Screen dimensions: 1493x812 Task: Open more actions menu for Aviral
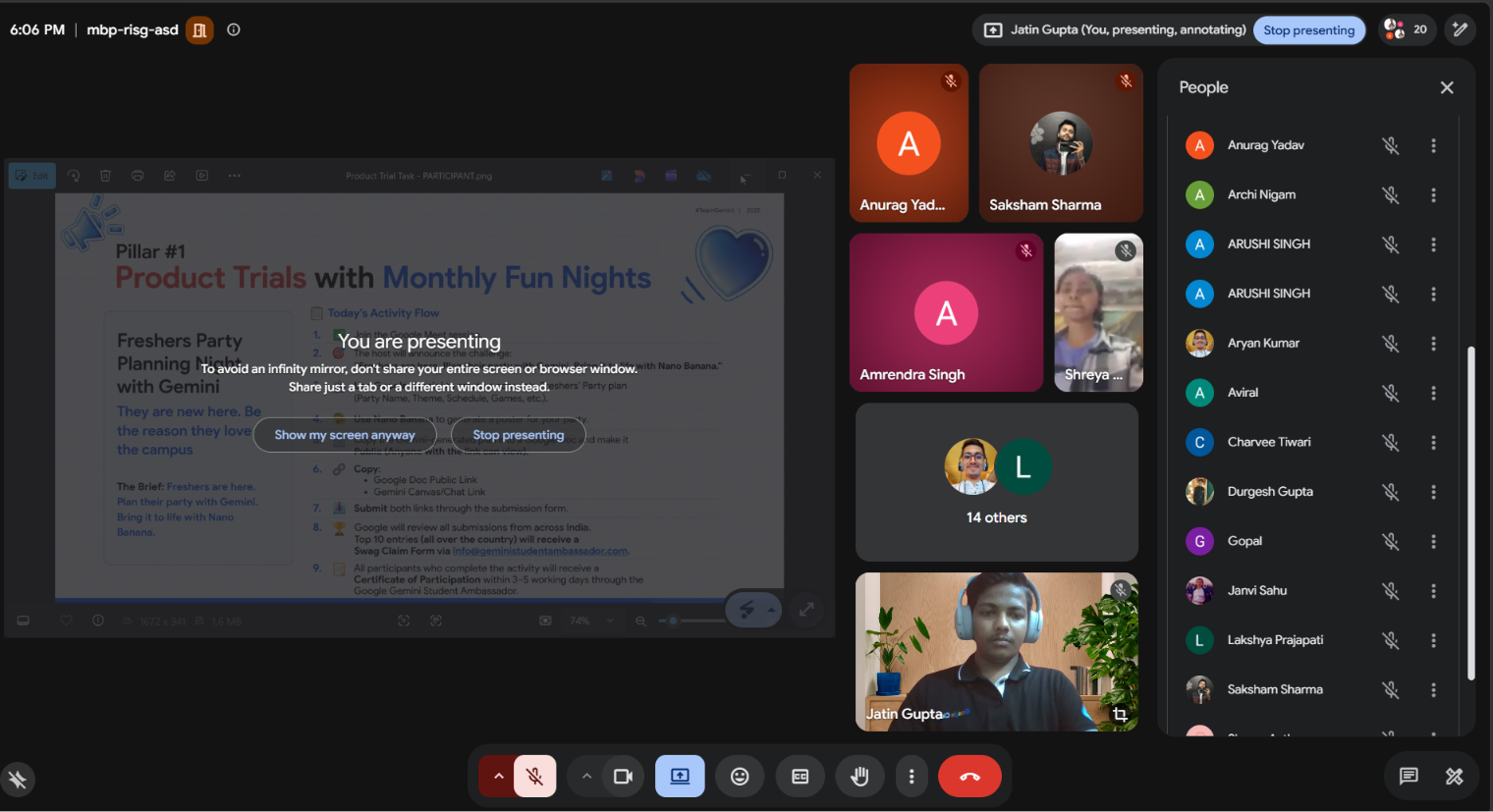point(1433,393)
